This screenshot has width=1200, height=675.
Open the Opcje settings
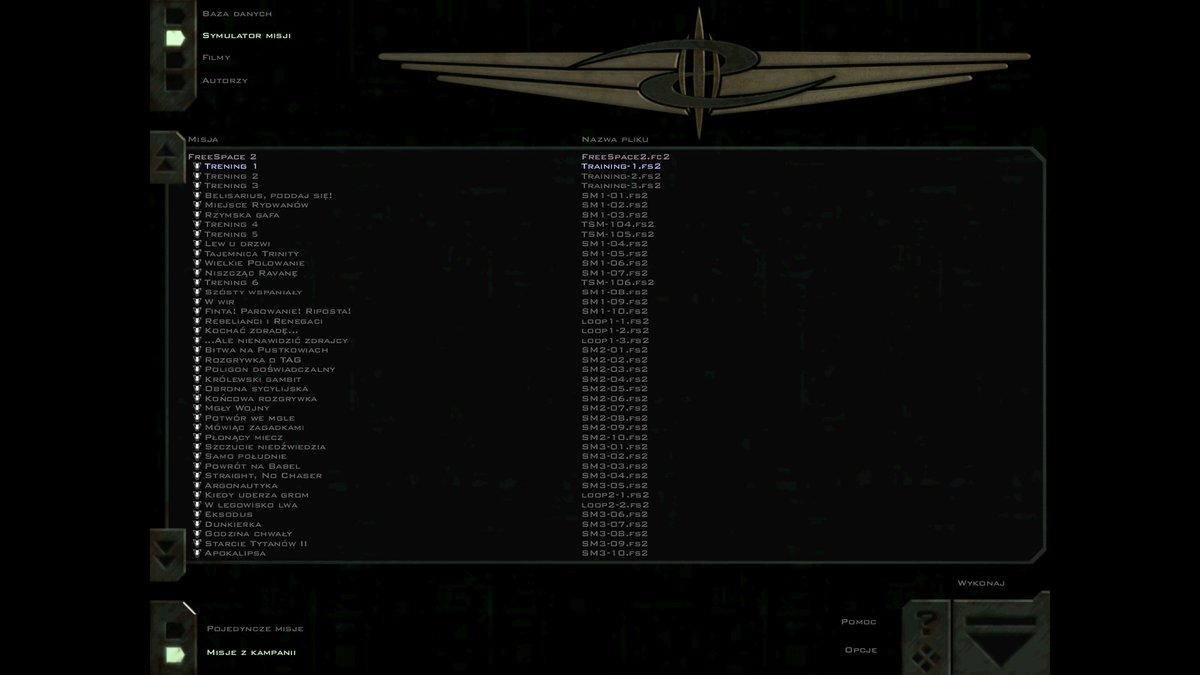click(x=860, y=648)
